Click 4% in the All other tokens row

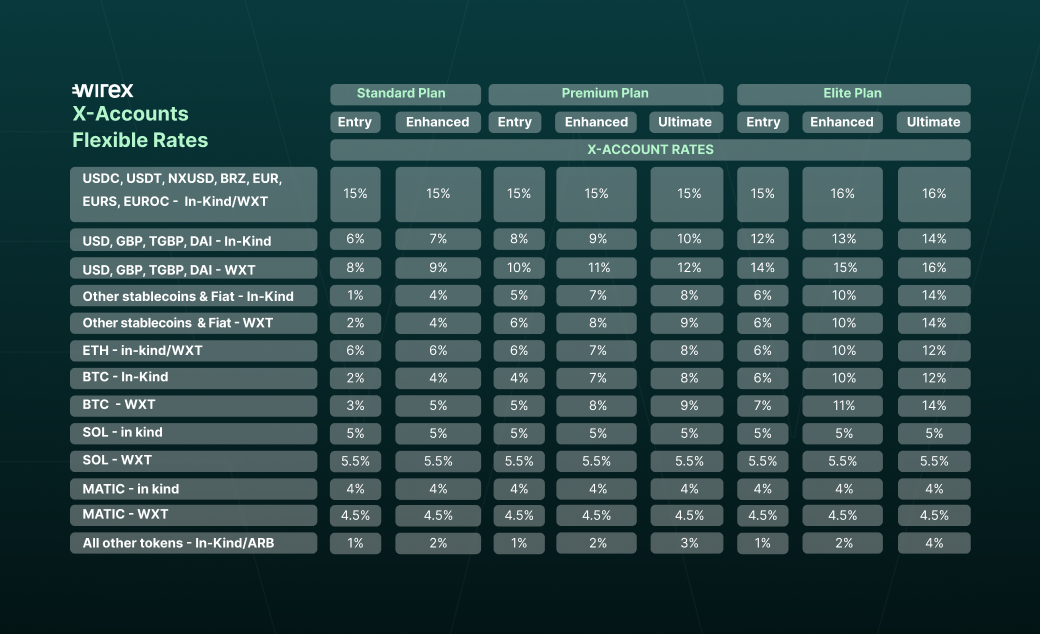(x=934, y=543)
